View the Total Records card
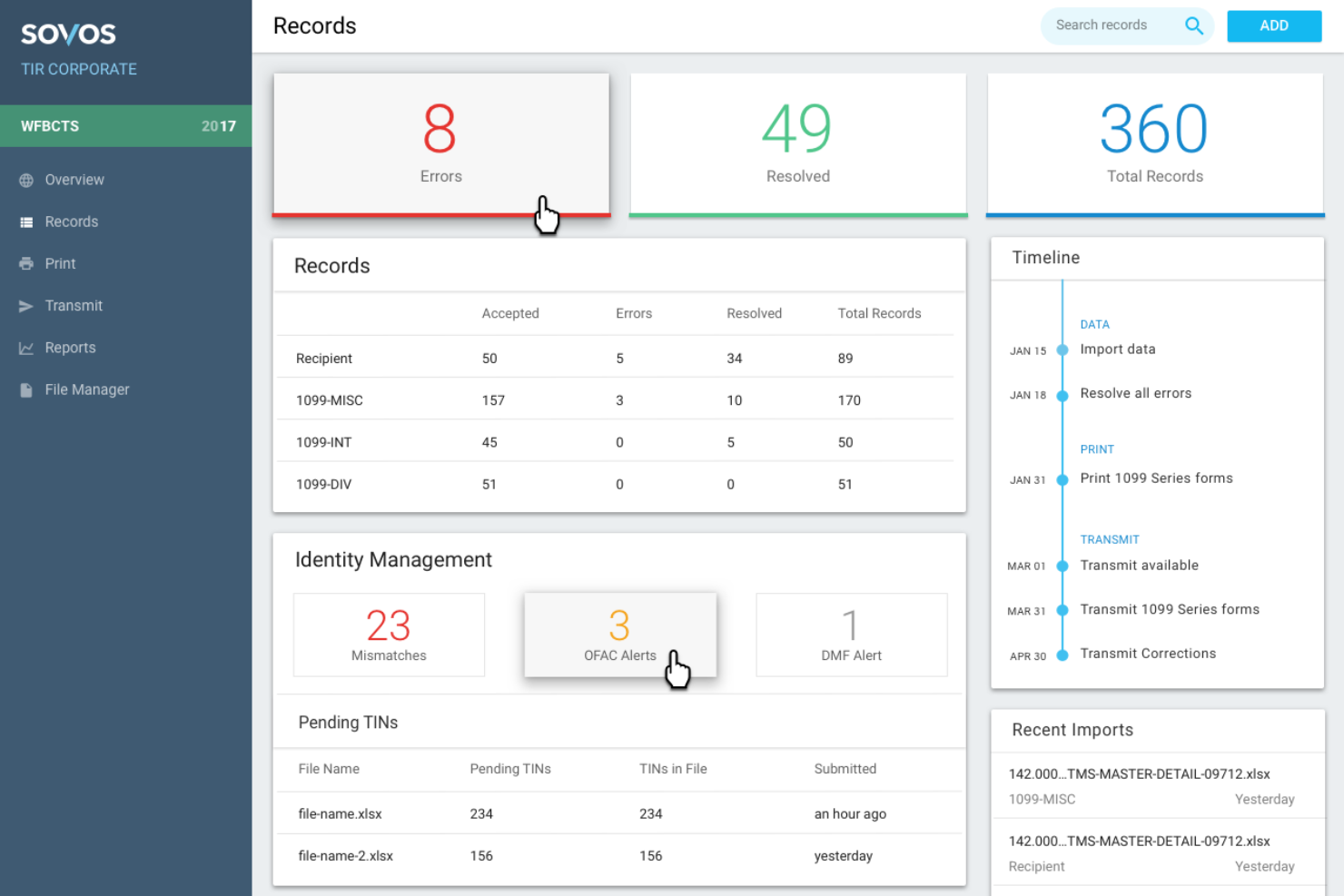Viewport: 1344px width, 896px height. pos(1153,143)
